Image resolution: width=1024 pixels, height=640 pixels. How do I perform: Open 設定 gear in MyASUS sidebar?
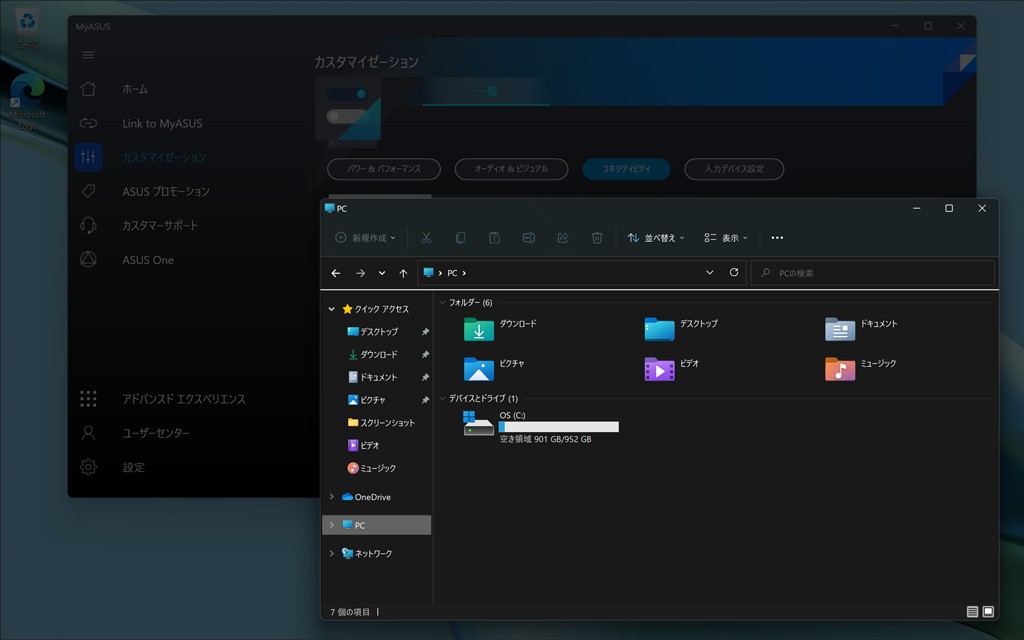(x=133, y=467)
